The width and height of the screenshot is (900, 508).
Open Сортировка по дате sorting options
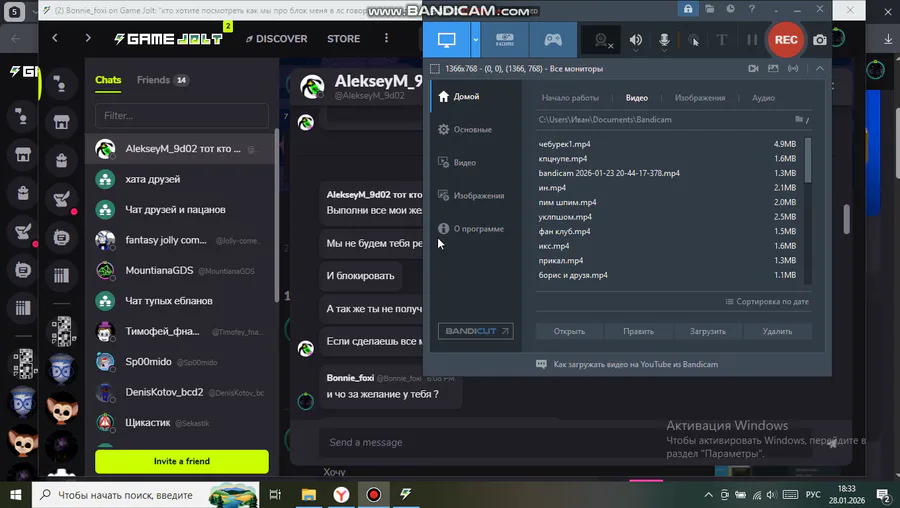click(x=767, y=301)
